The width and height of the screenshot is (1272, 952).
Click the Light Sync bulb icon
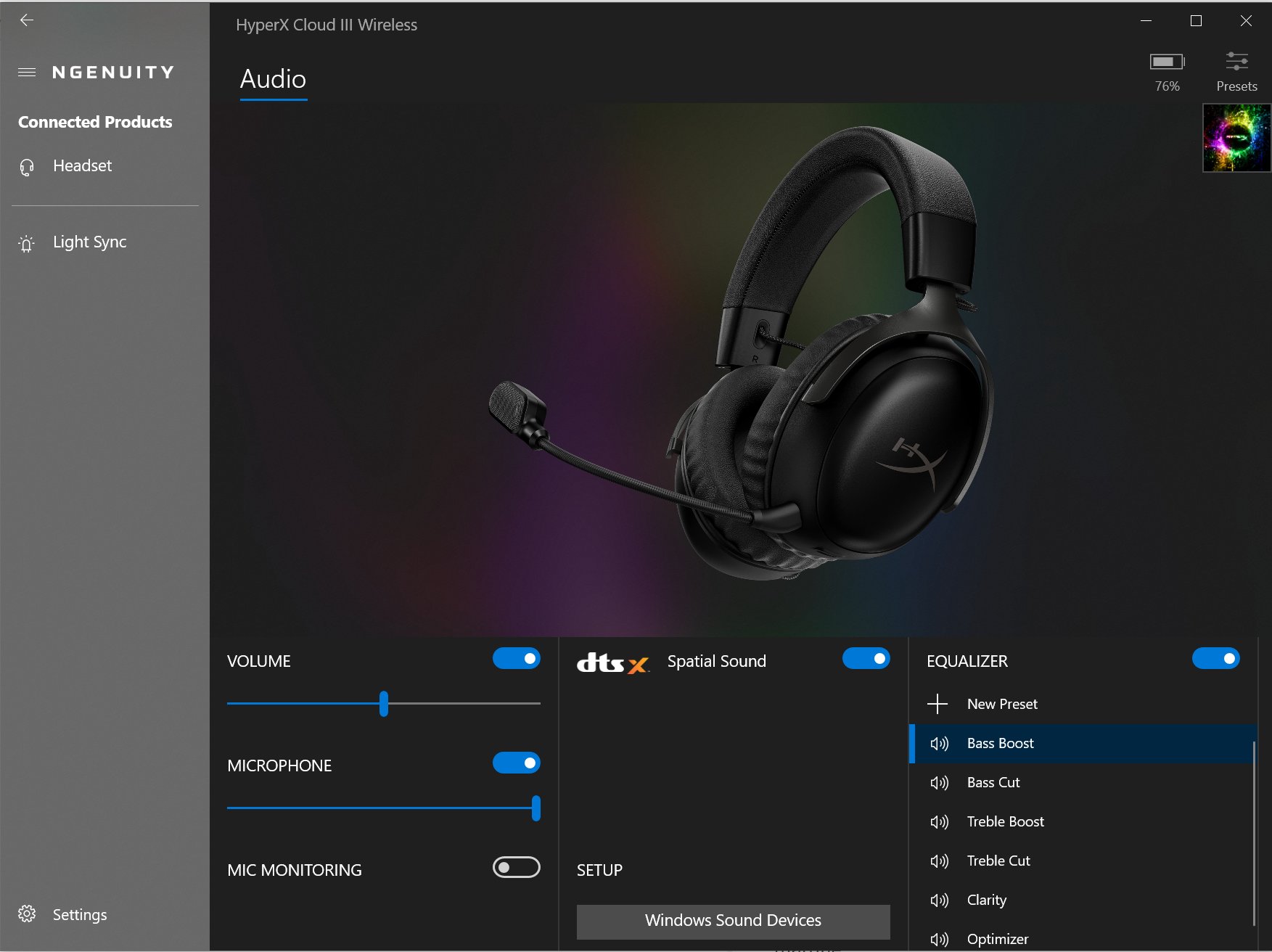(27, 243)
